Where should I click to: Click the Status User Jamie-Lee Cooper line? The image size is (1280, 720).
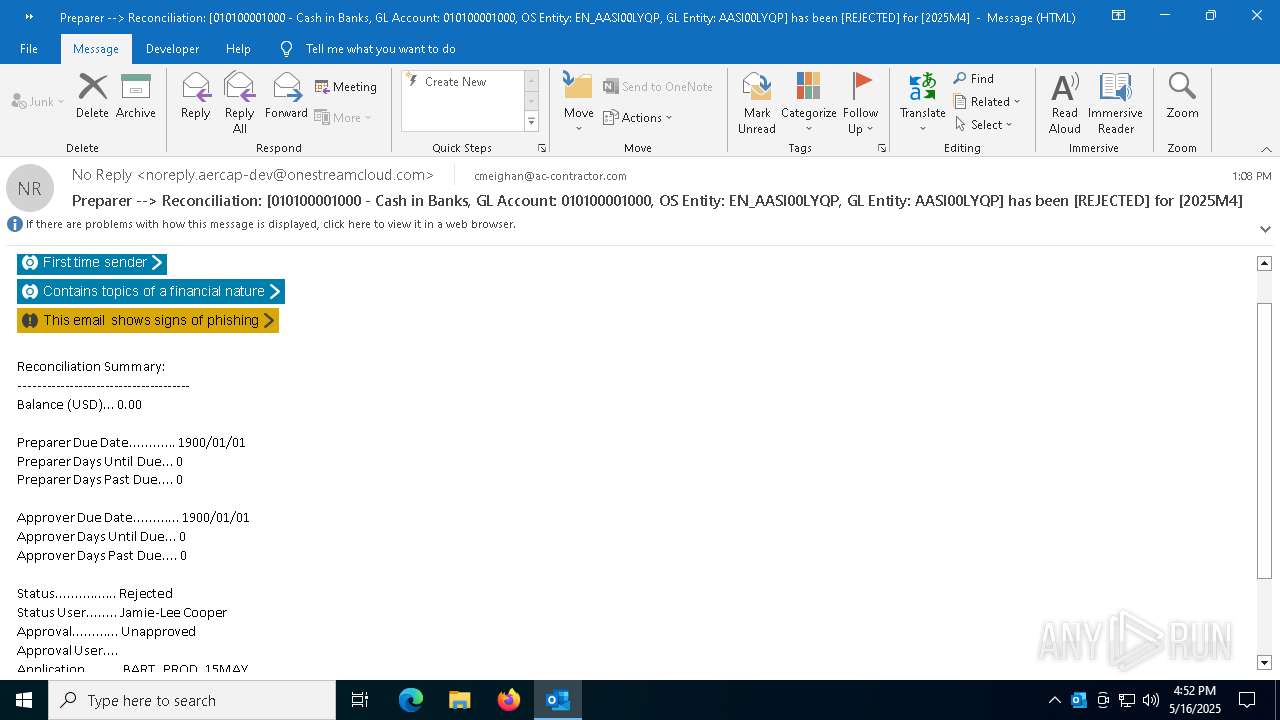click(x=122, y=612)
